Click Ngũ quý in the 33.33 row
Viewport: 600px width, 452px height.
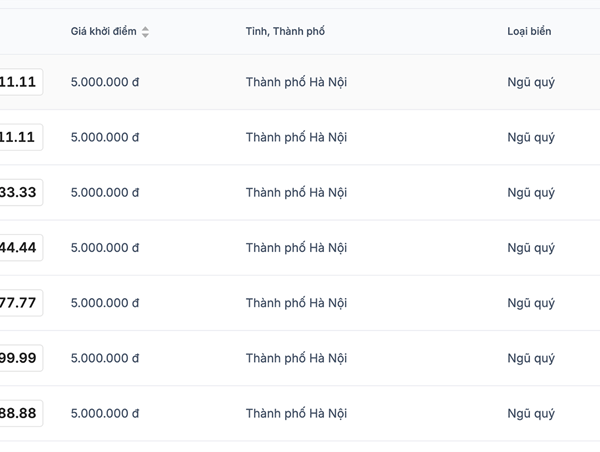[530, 193]
